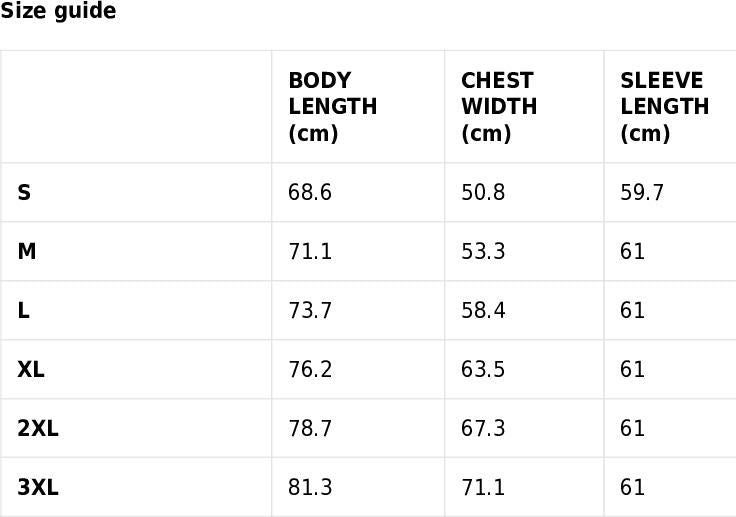
Task: Click sleeve length value 59.7
Action: [642, 193]
